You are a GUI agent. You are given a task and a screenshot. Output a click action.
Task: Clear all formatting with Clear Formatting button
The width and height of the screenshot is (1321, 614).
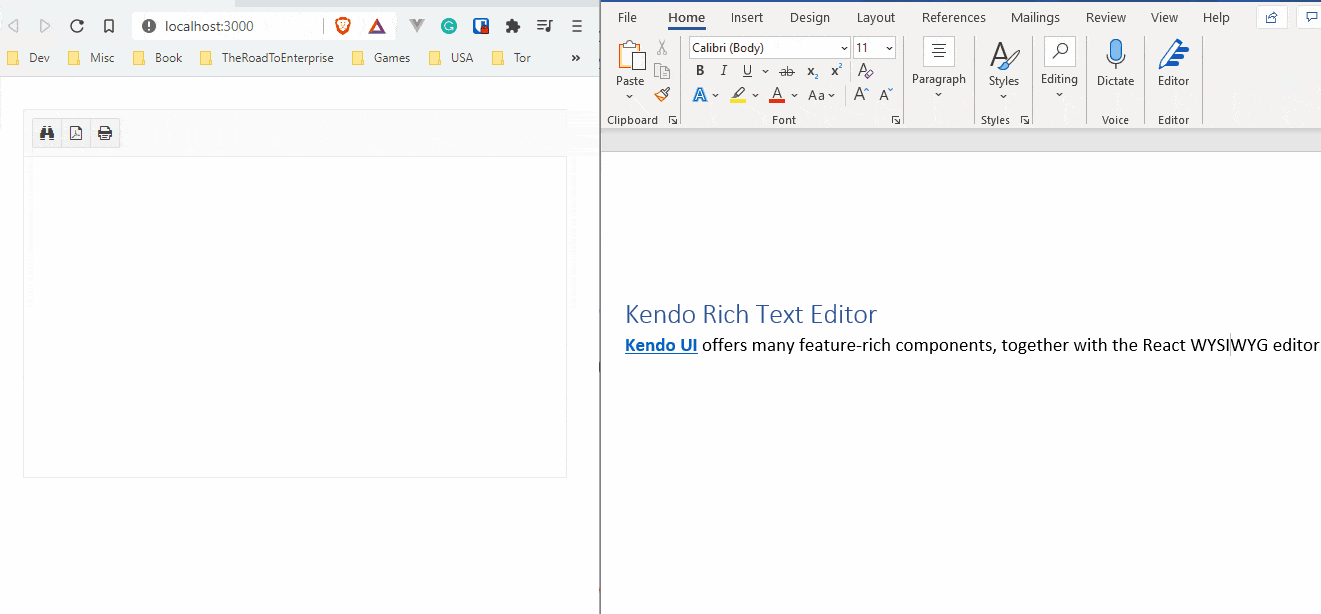tap(865, 70)
